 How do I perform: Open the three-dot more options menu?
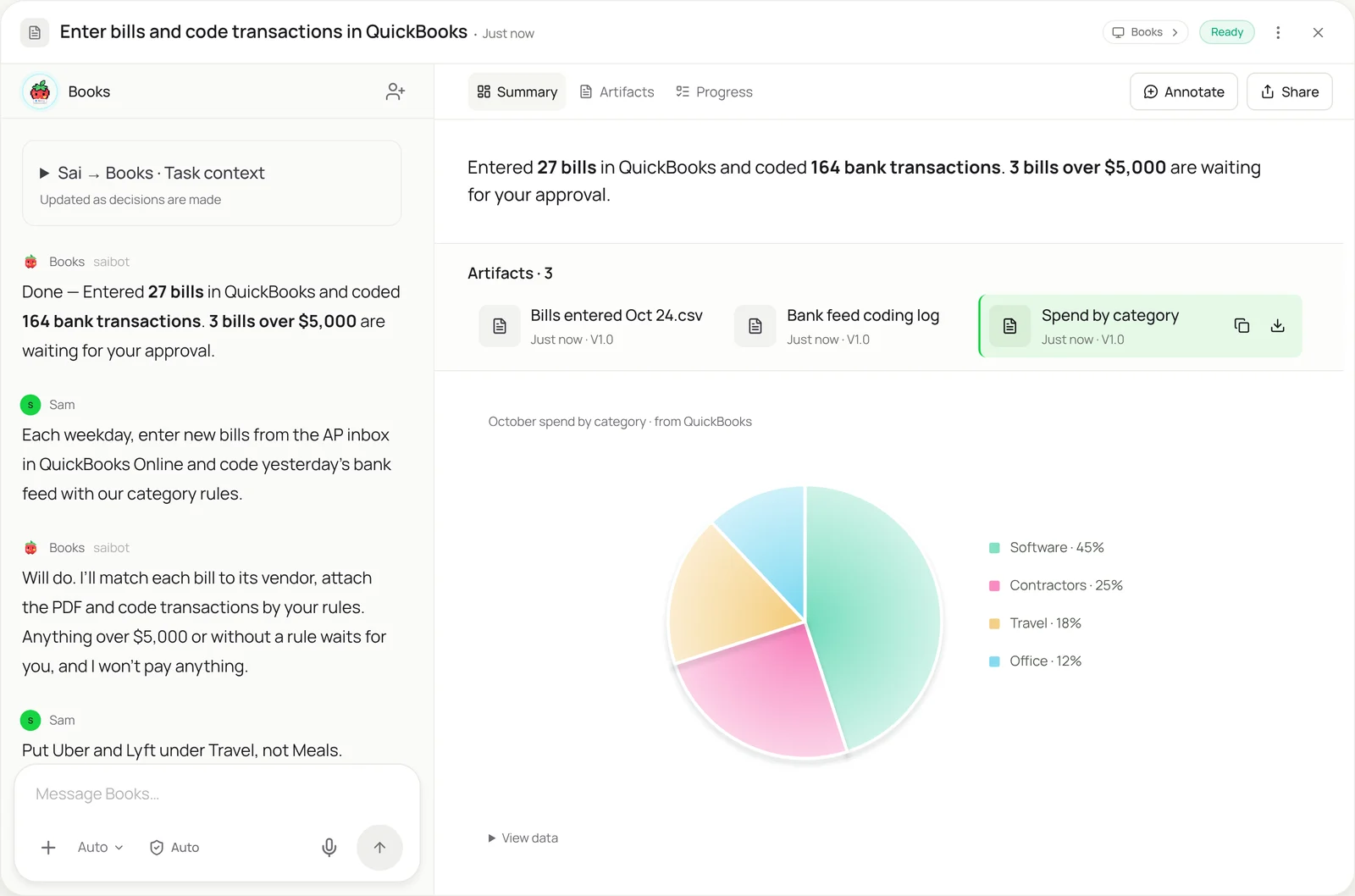1278,32
